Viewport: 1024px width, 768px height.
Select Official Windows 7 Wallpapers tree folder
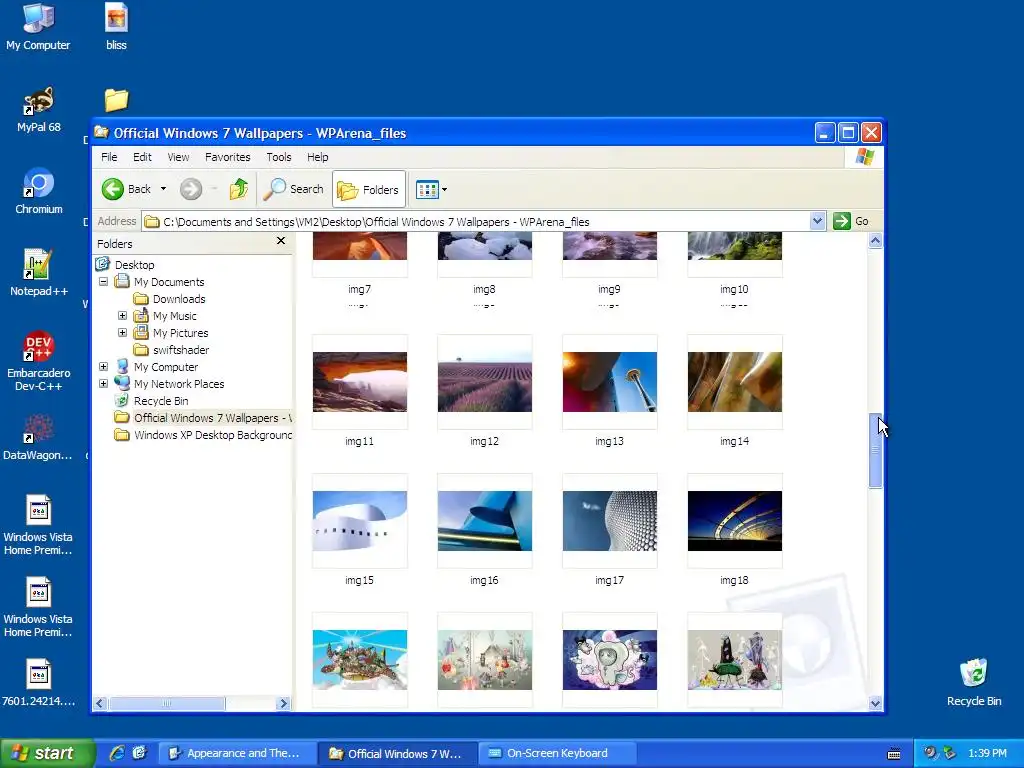(212, 417)
